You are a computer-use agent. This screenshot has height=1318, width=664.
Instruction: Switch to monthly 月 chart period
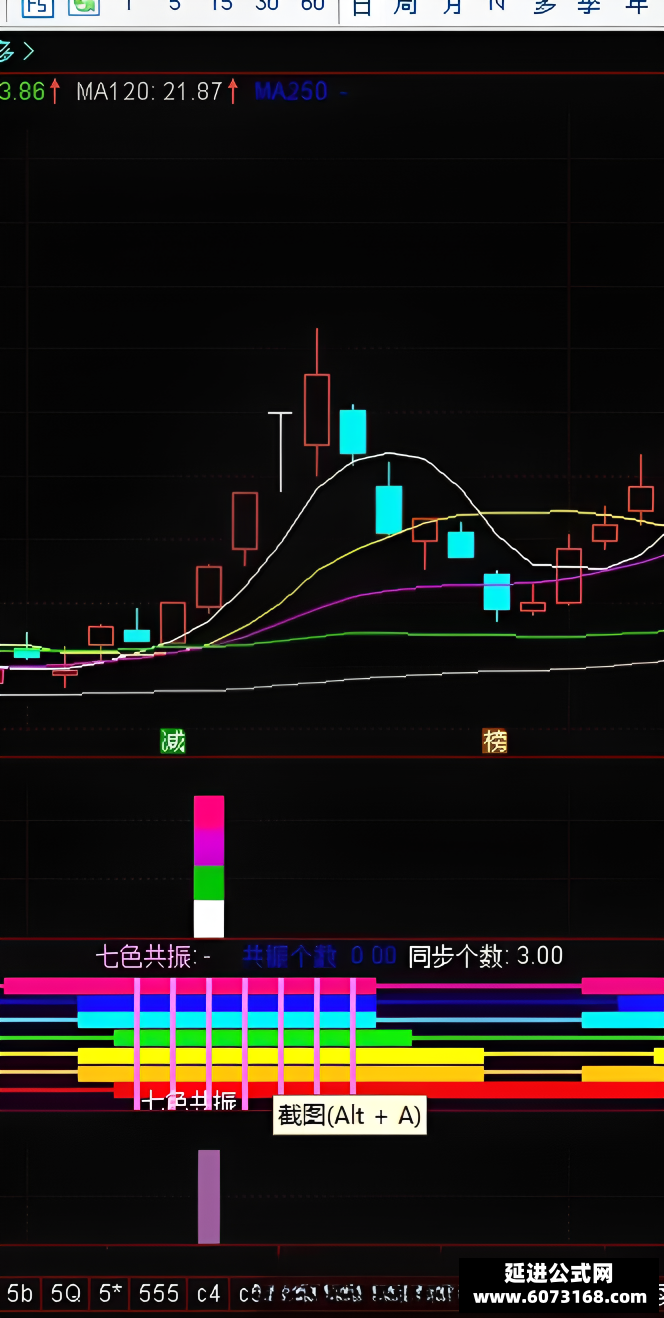tap(452, 7)
